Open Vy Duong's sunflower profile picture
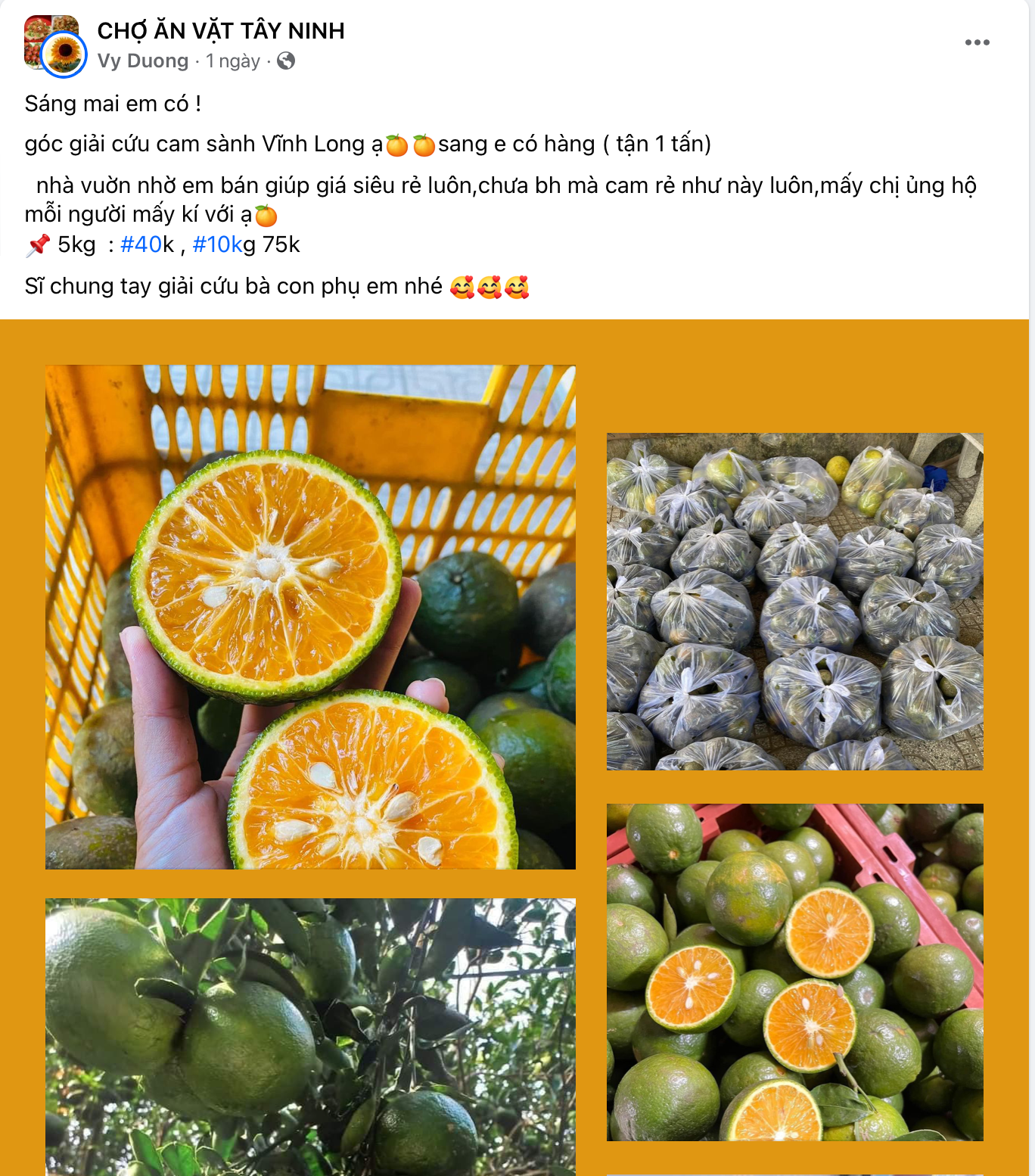This screenshot has height=1176, width=1035. tap(64, 54)
